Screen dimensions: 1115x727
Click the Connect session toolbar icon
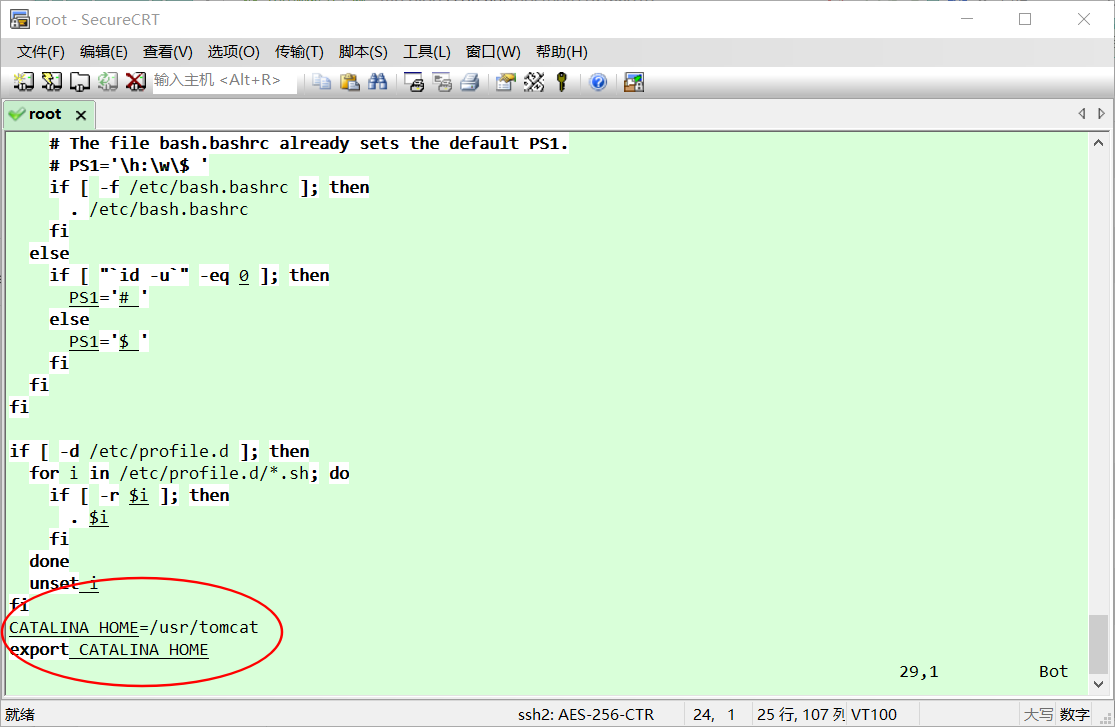coord(23,82)
